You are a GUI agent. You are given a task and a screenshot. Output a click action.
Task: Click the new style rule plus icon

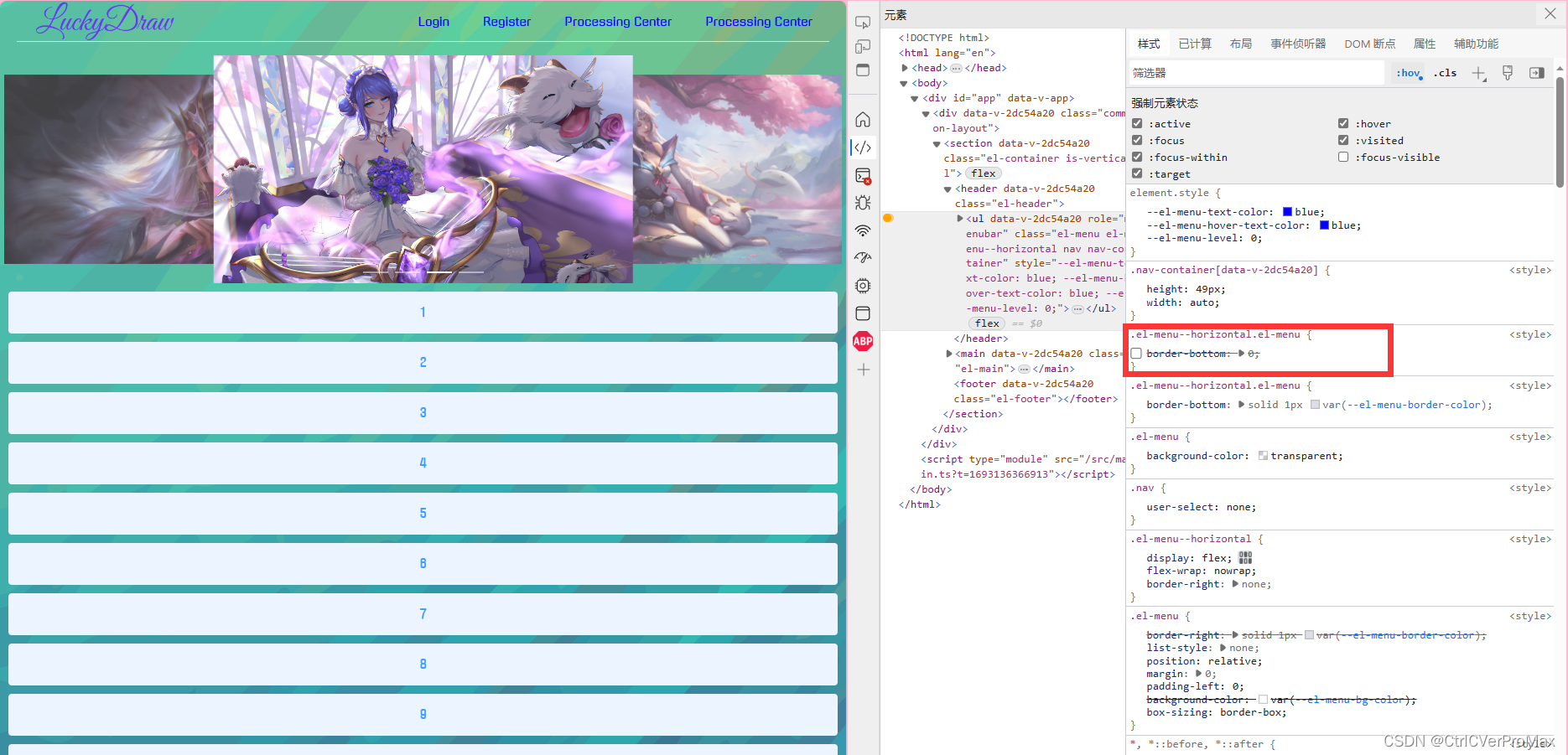click(x=1479, y=74)
